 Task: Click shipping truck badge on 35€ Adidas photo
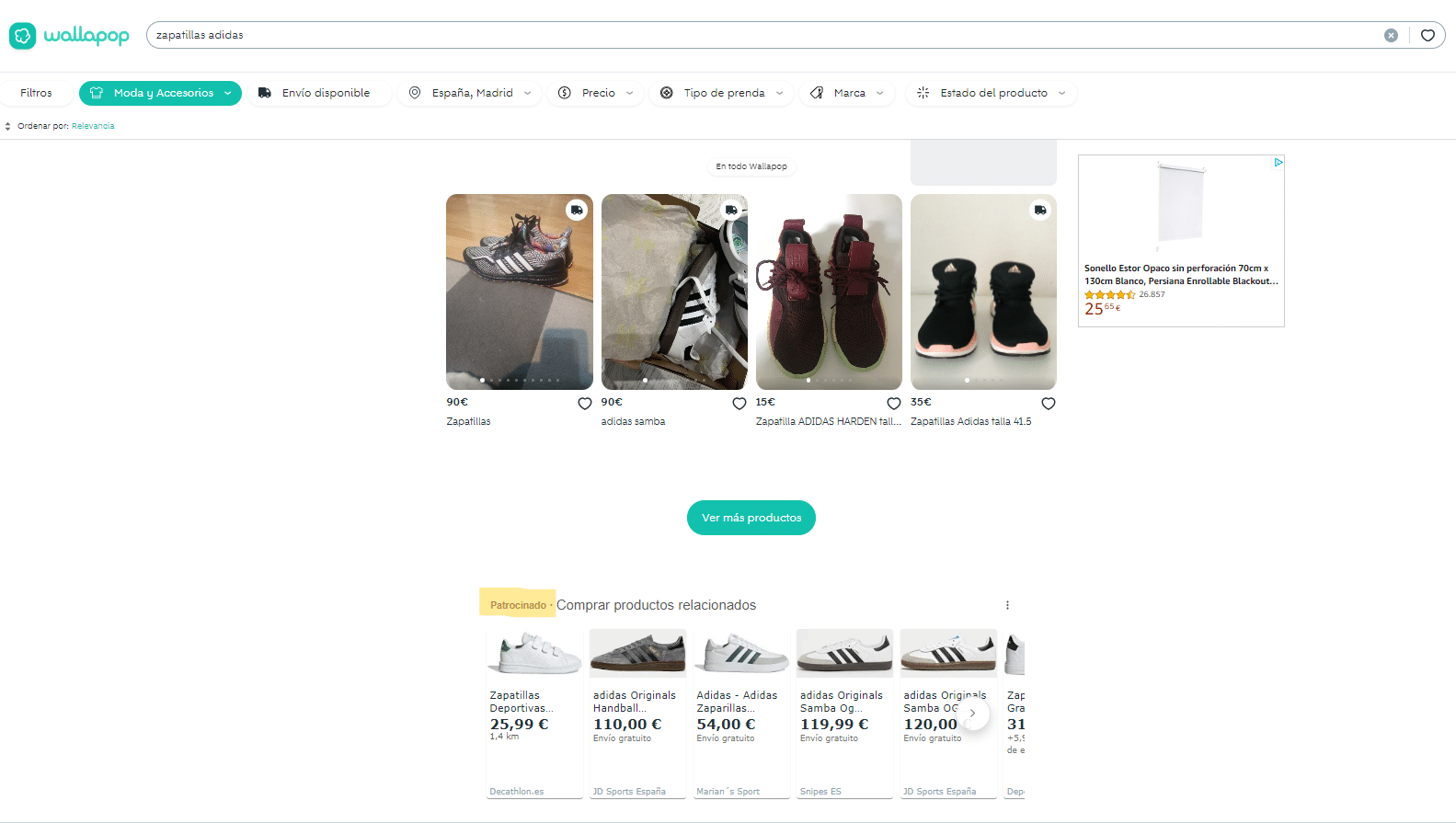click(x=1040, y=210)
